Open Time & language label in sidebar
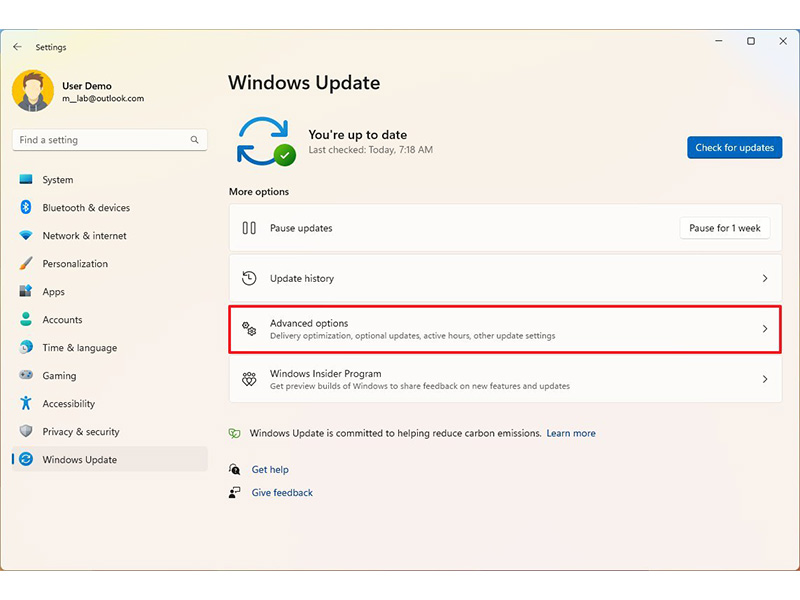The height and width of the screenshot is (600, 800). tap(80, 348)
